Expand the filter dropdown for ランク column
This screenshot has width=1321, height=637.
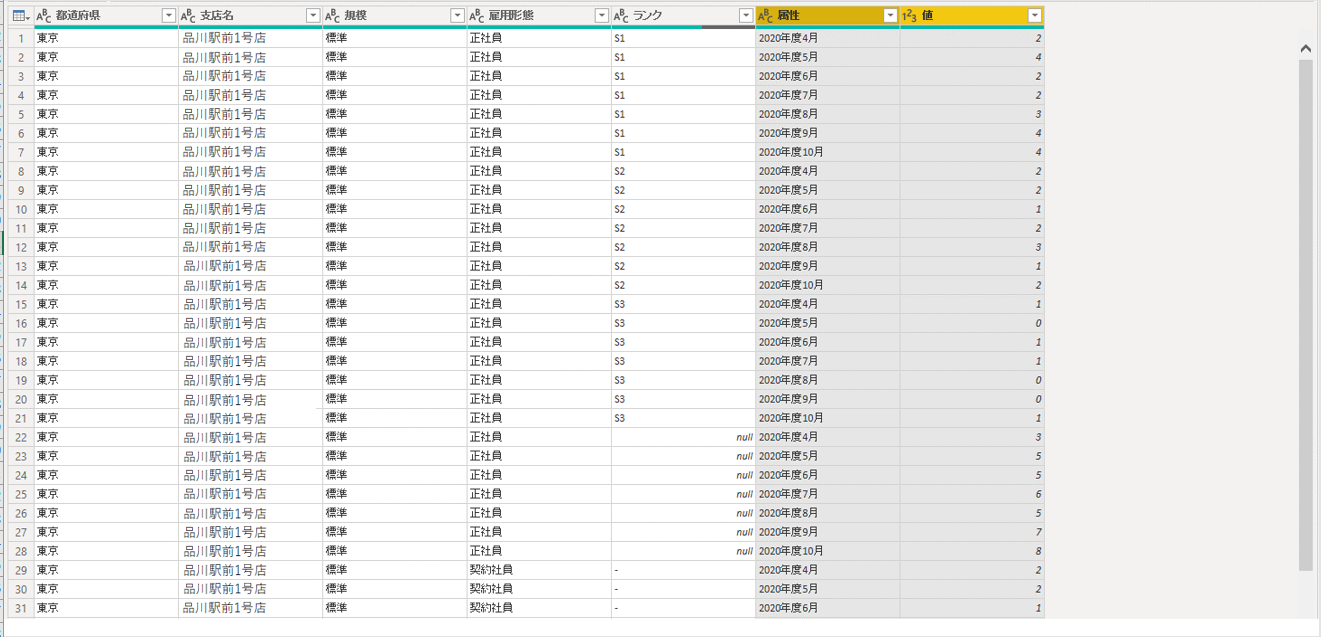pos(745,16)
